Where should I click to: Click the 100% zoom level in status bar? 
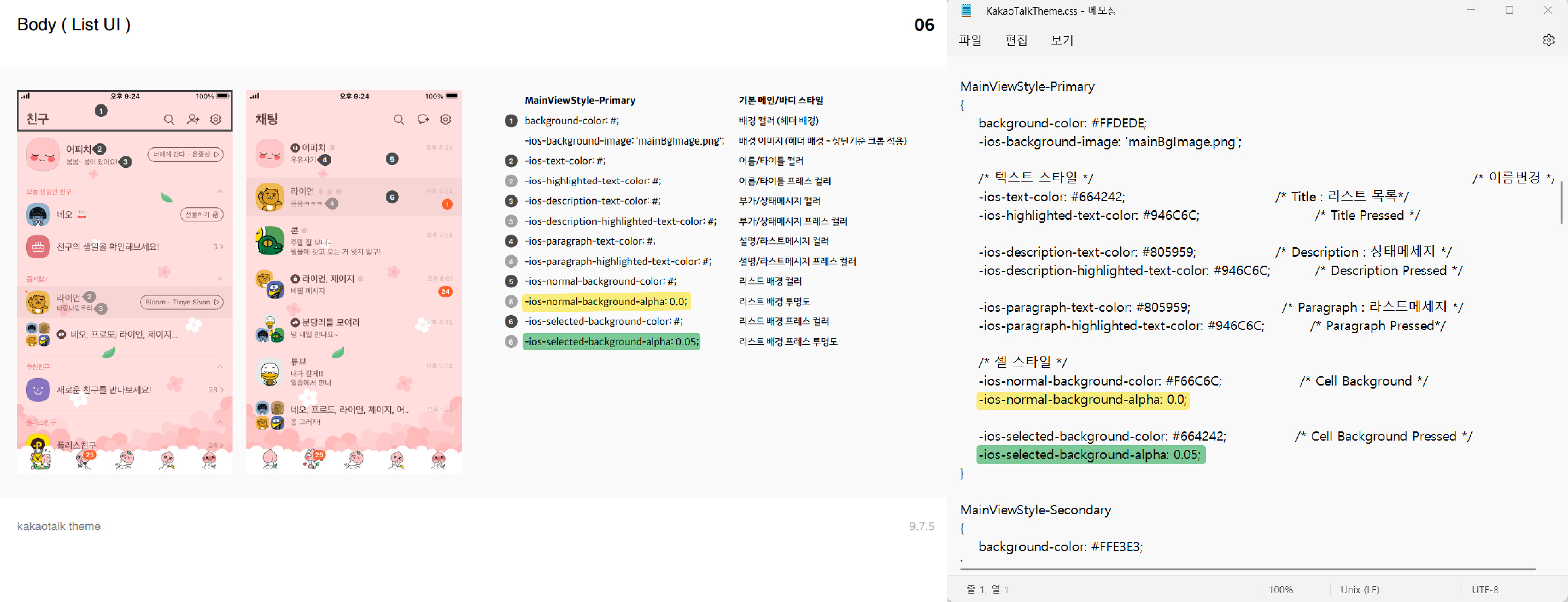[1280, 589]
